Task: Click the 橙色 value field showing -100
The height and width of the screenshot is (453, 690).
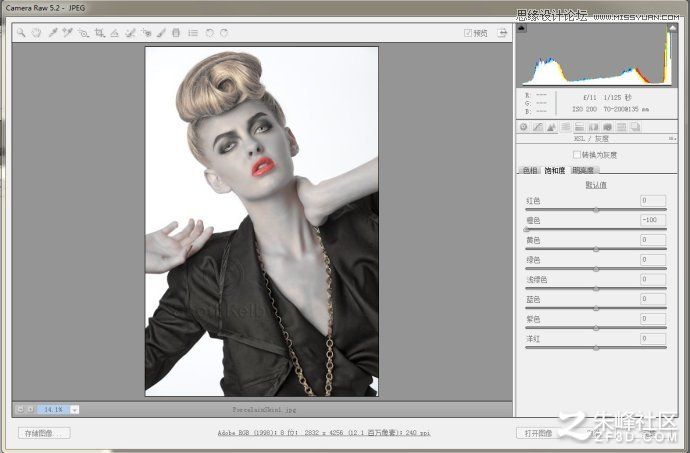Action: [x=653, y=220]
